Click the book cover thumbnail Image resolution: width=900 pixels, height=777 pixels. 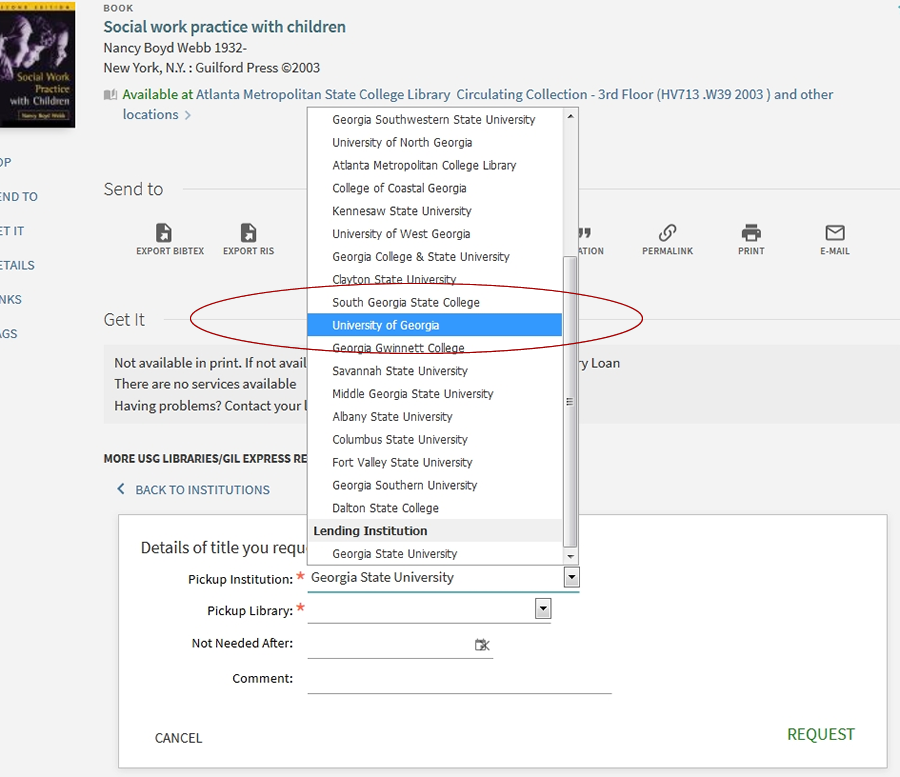(37, 64)
